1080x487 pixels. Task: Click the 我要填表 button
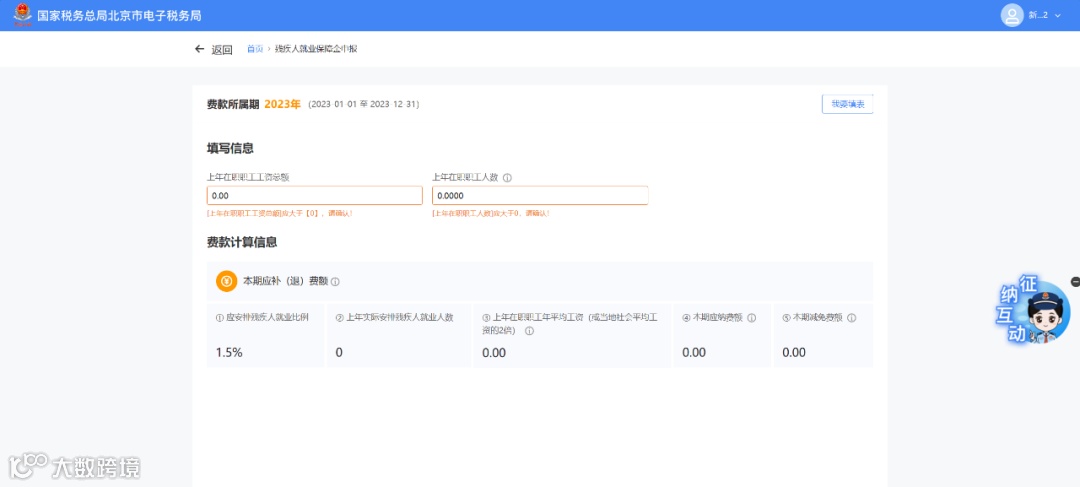(847, 104)
